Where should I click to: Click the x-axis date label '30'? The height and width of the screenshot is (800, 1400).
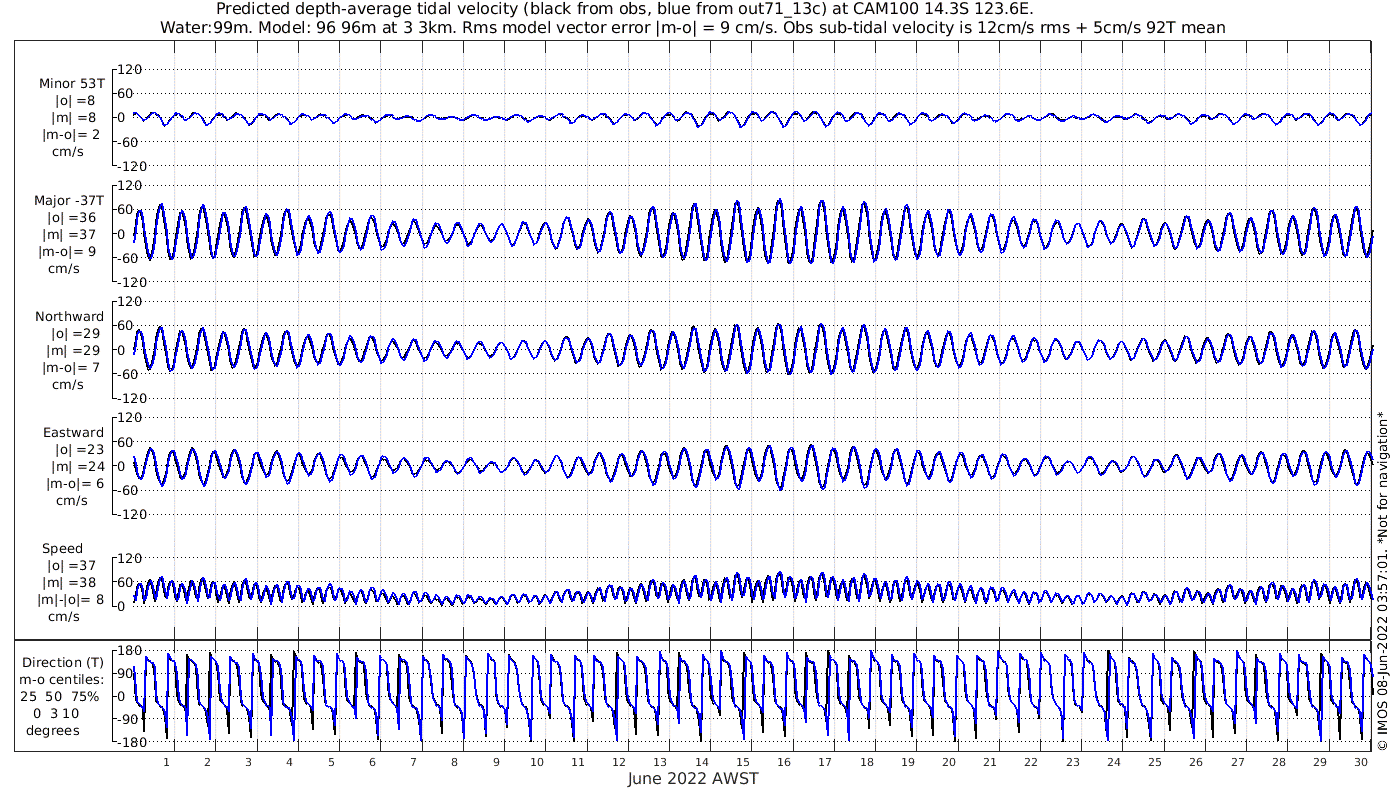click(x=1361, y=762)
